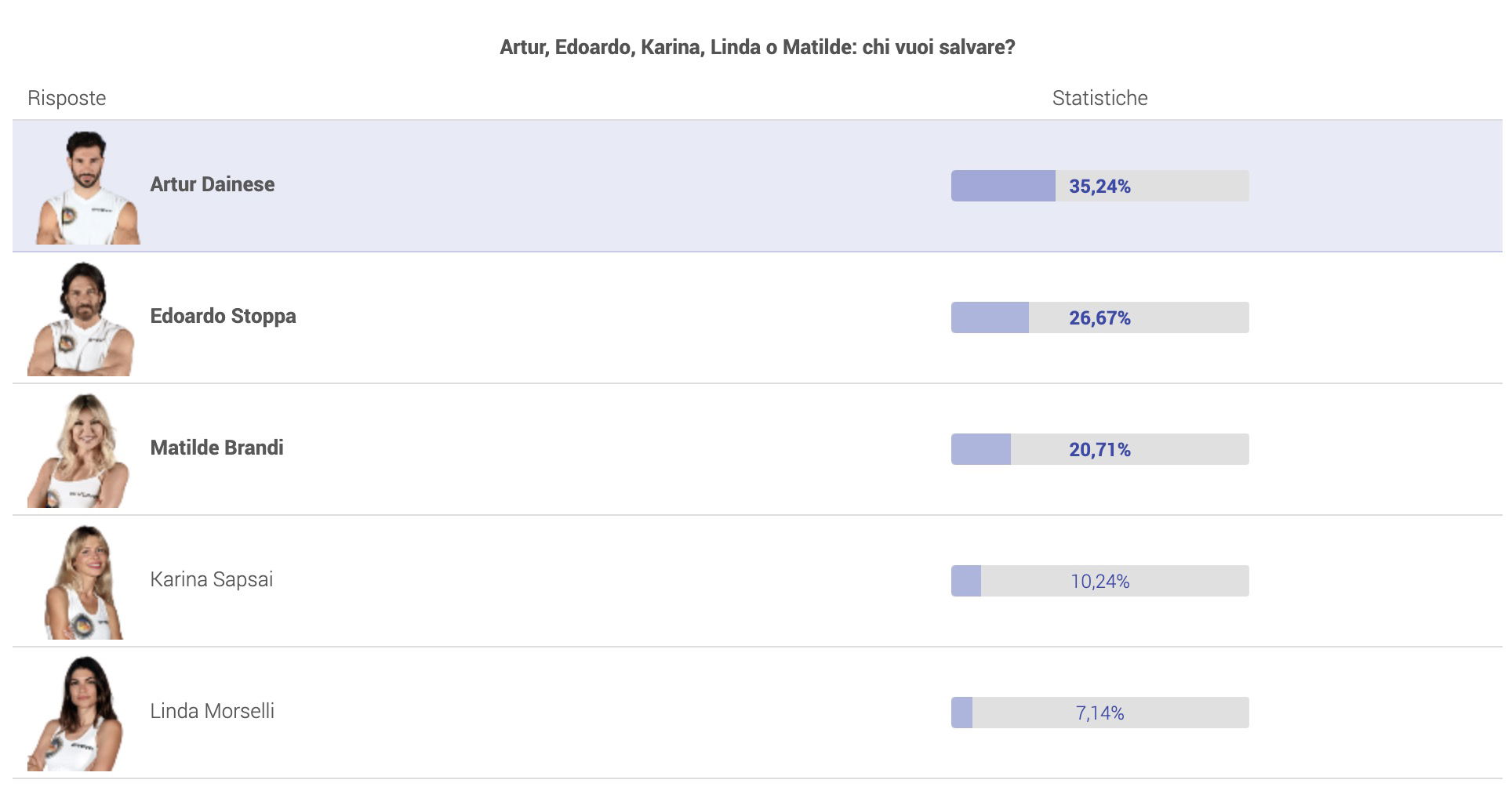Click Karina Sapsai's contestant photo
The image size is (1512, 787).
click(x=84, y=582)
